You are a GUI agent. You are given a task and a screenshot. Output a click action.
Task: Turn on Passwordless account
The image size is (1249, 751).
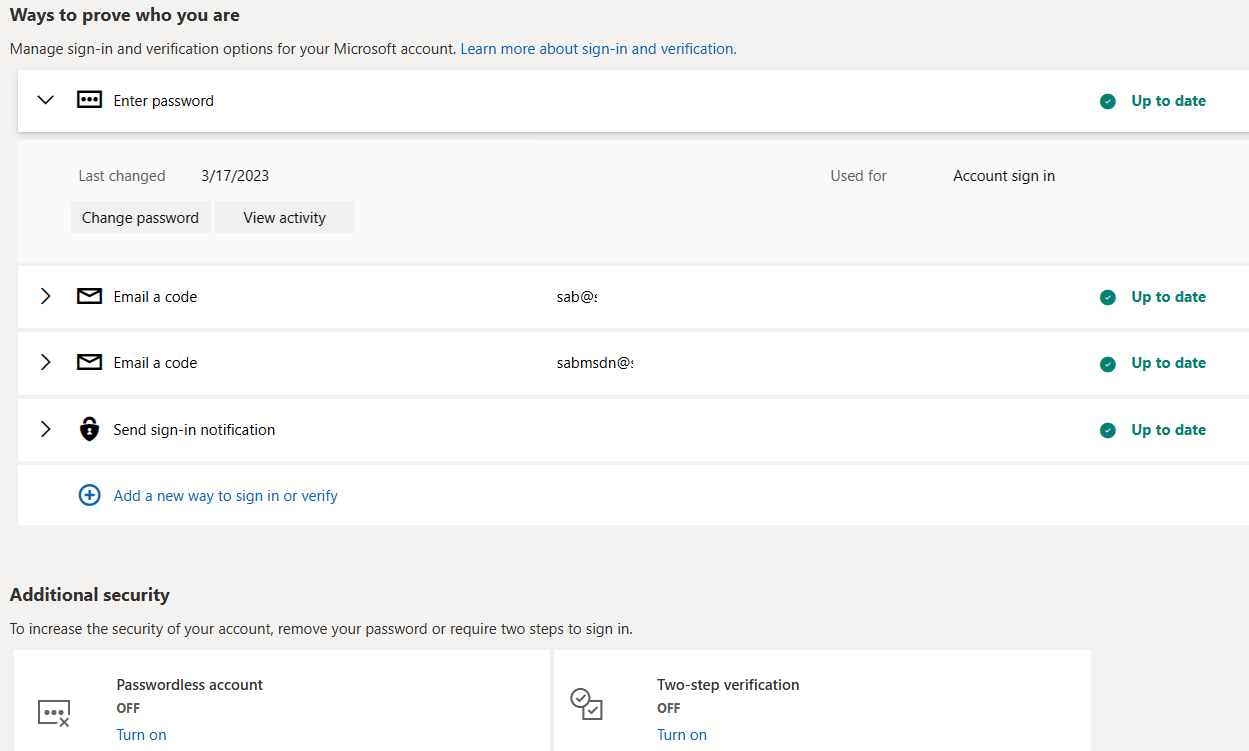(141, 734)
